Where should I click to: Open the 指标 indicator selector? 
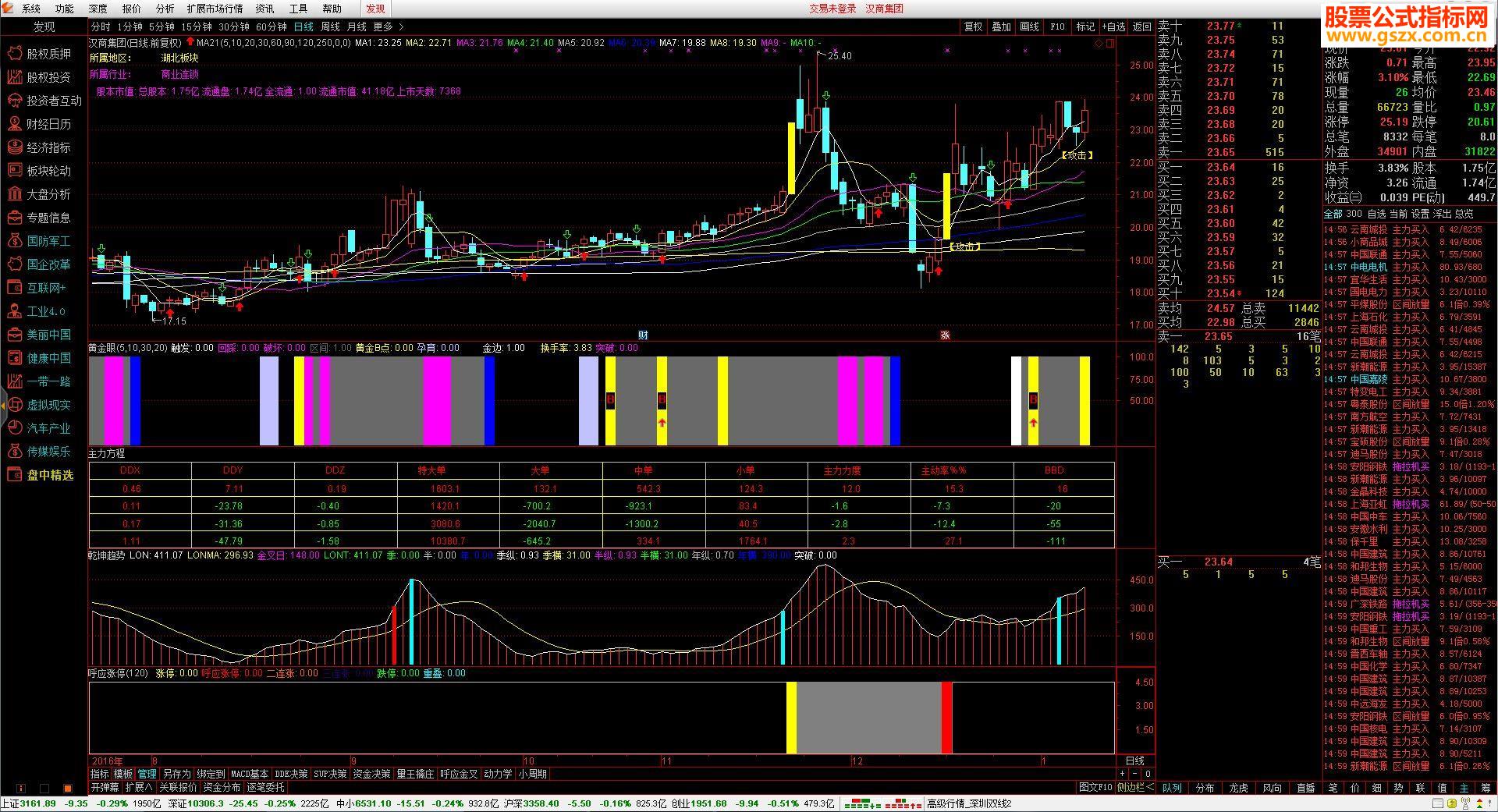(x=100, y=774)
